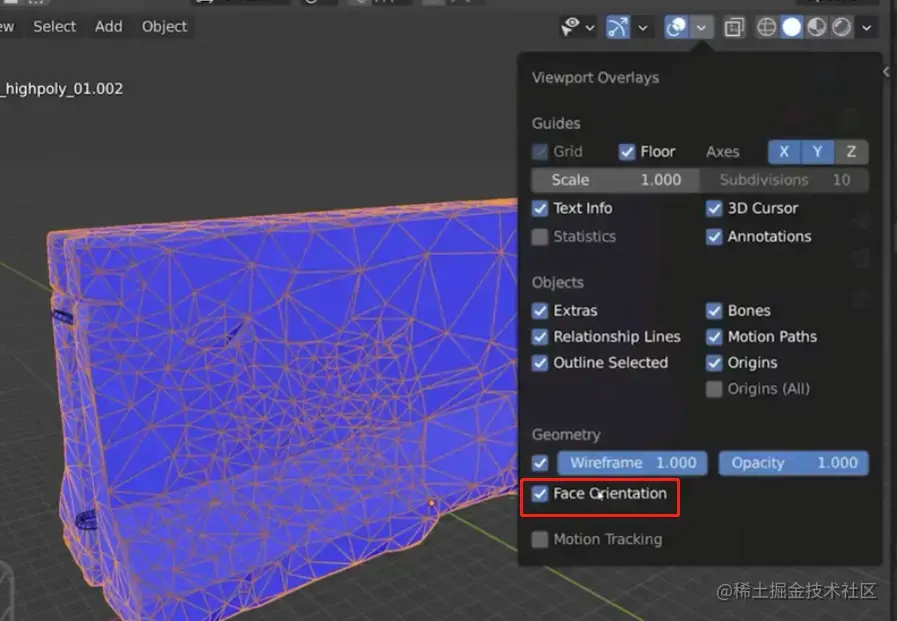Click the Scale value field
The width and height of the screenshot is (897, 621).
(616, 180)
